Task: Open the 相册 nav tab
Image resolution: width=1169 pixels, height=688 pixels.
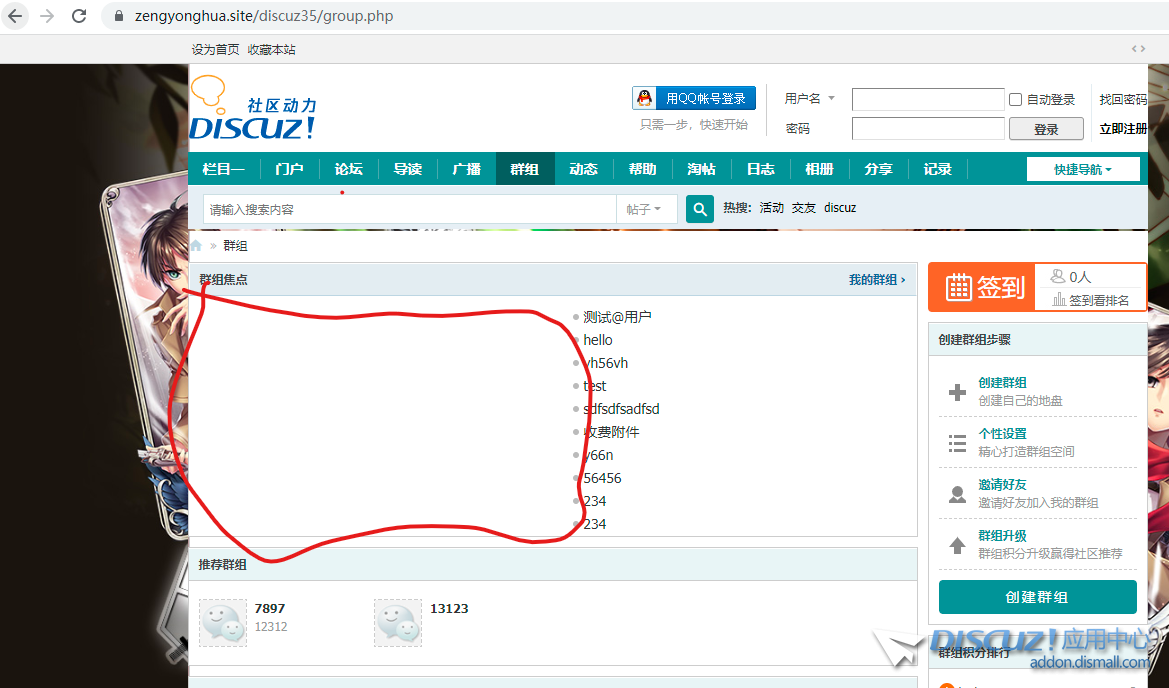Action: pyautogui.click(x=819, y=169)
